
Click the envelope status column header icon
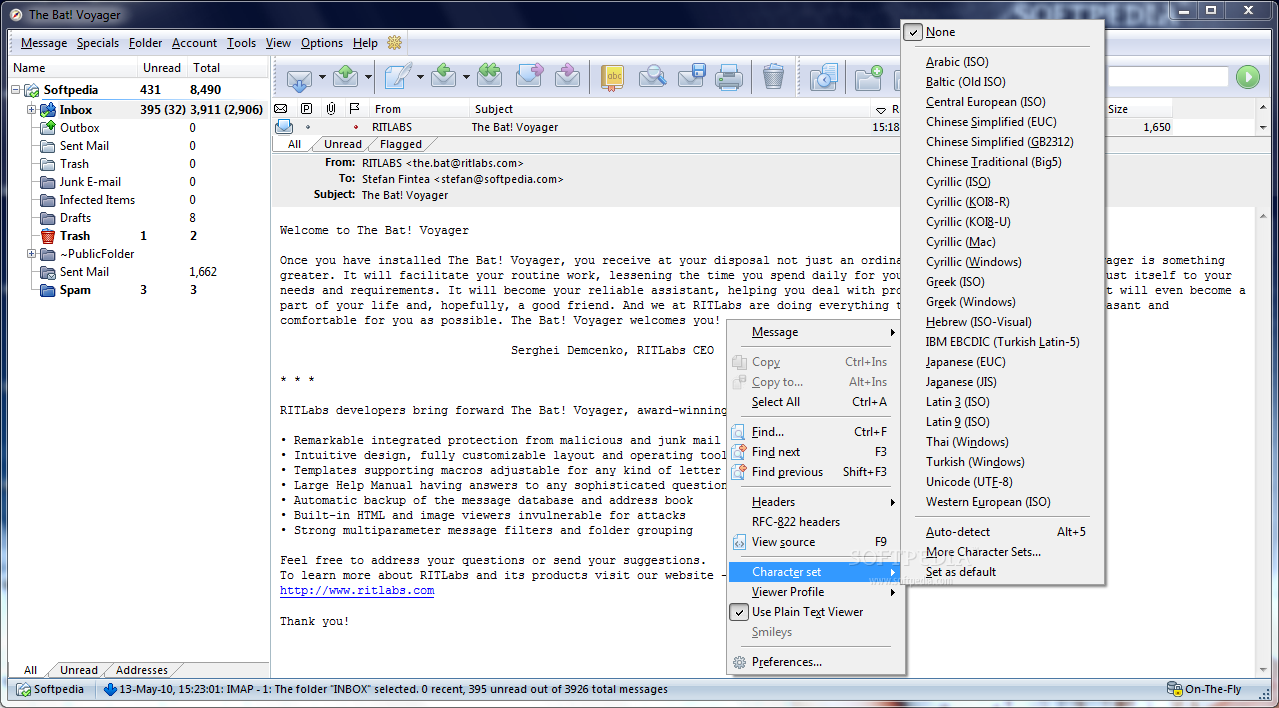(x=281, y=109)
